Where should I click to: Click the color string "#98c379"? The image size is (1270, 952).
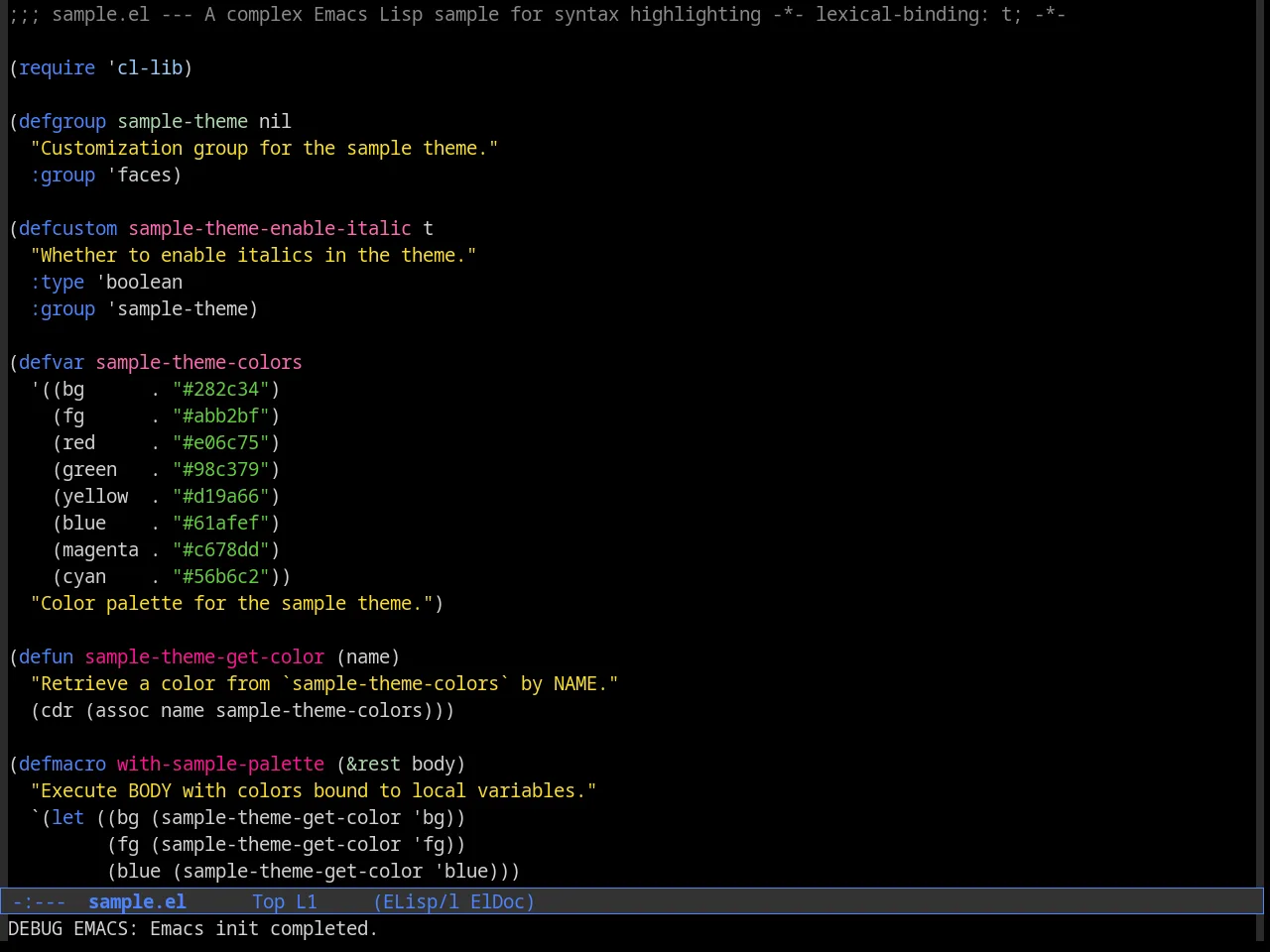pyautogui.click(x=221, y=469)
